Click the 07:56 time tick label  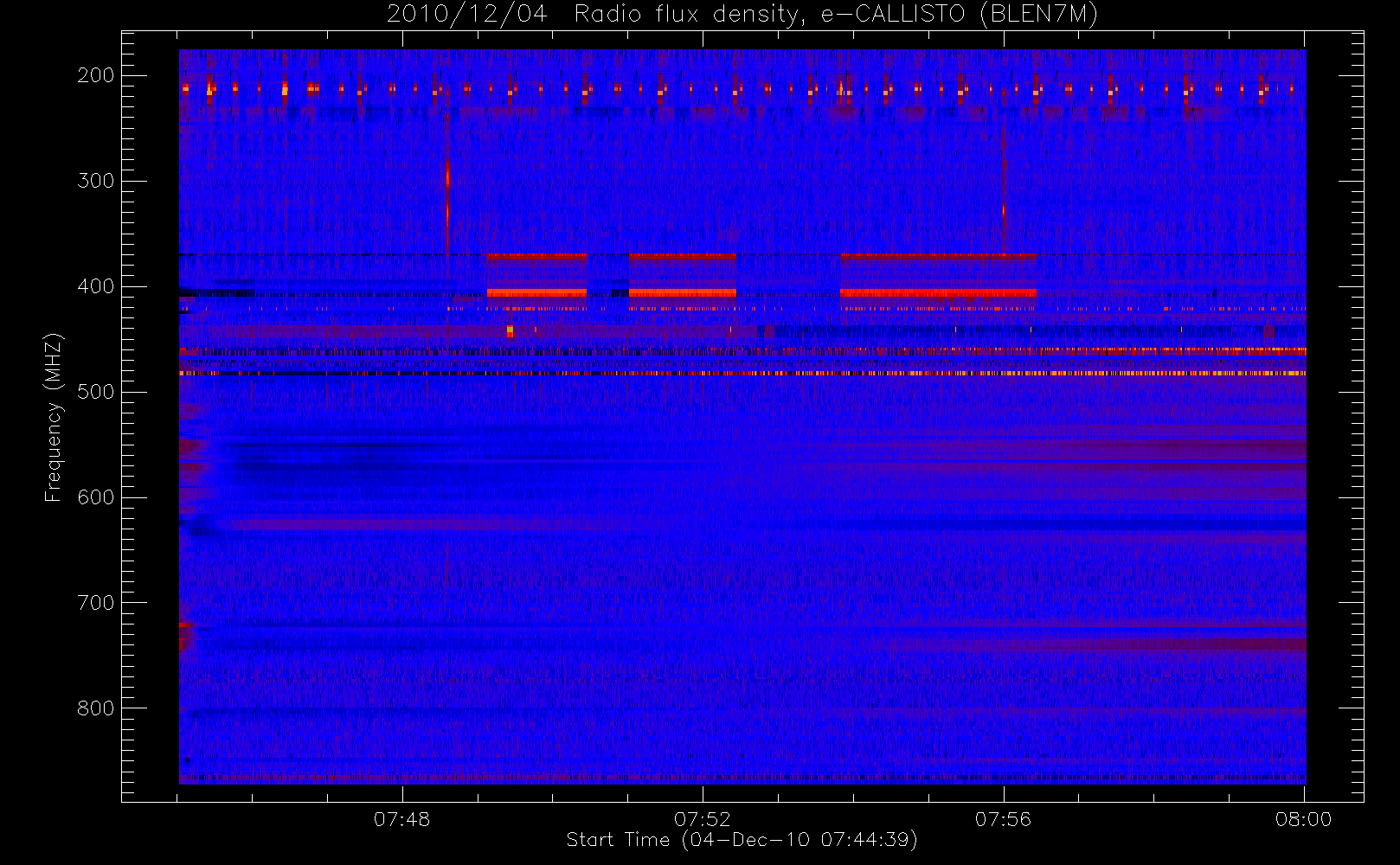click(x=1004, y=819)
